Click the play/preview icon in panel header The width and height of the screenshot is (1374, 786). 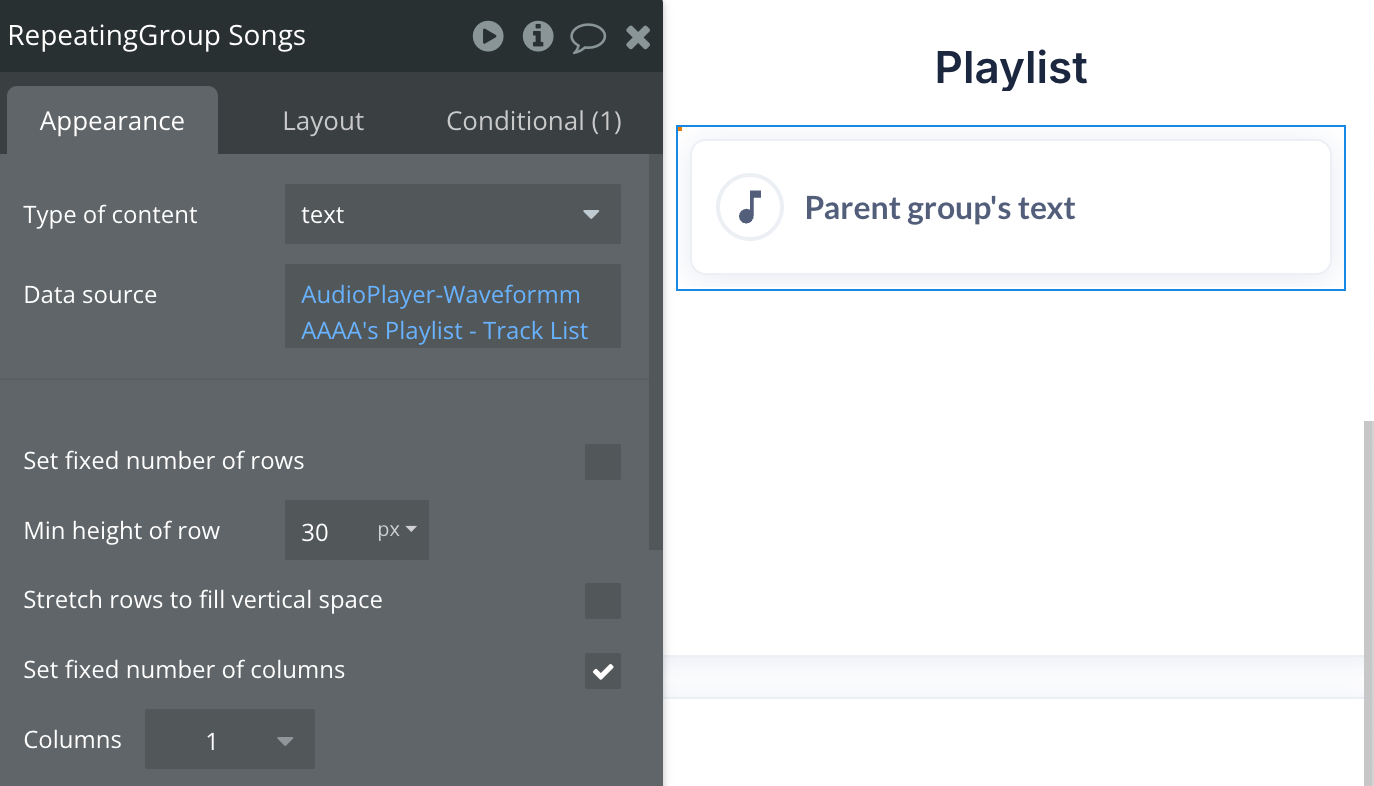488,37
